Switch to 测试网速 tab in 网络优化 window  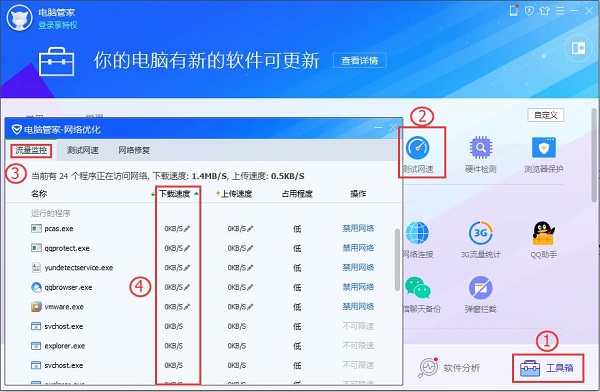click(x=83, y=150)
